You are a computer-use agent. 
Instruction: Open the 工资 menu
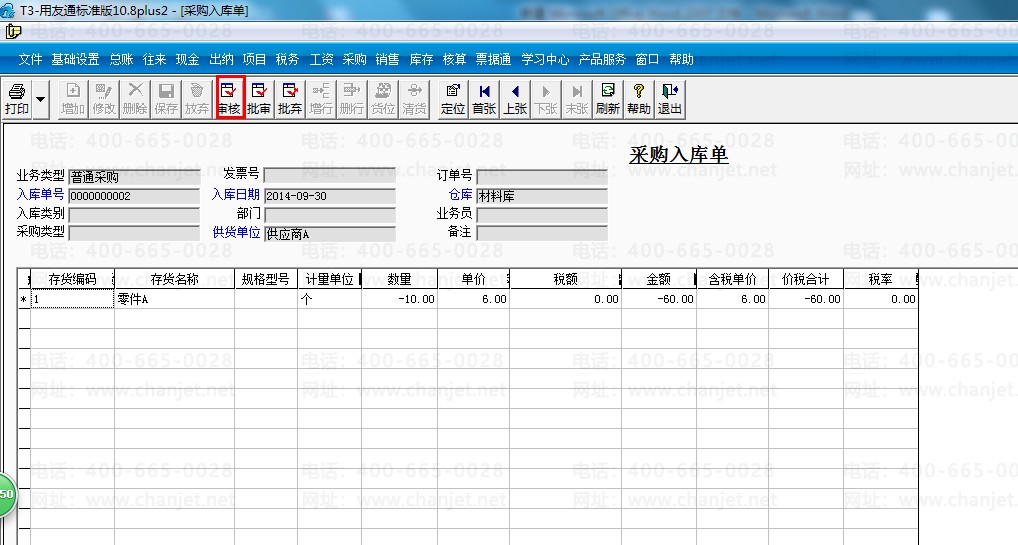321,60
